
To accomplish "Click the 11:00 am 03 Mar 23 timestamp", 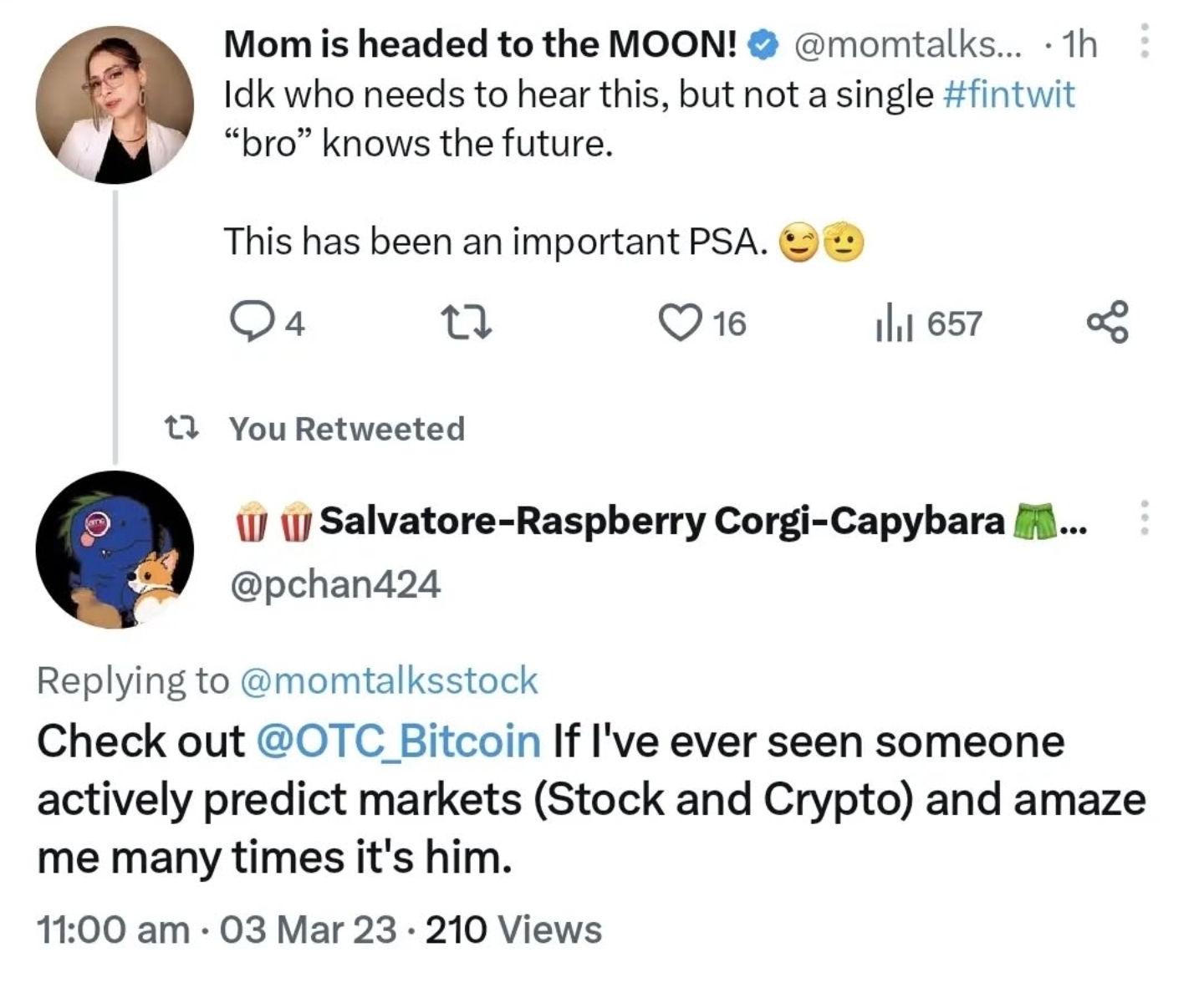I will point(217,930).
